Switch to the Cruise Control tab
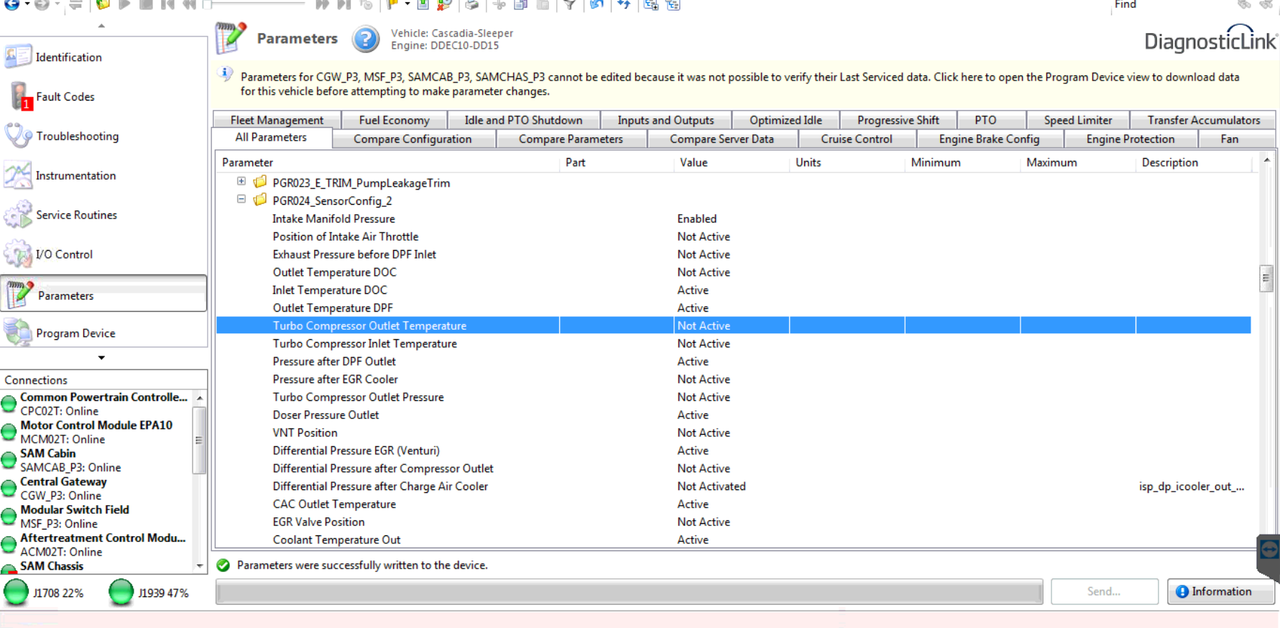The height and width of the screenshot is (628, 1280). pyautogui.click(x=857, y=139)
